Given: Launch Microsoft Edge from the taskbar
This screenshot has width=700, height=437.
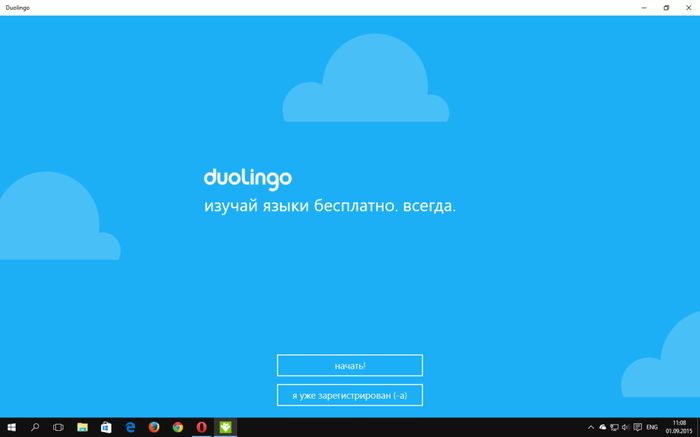Looking at the screenshot, I should [x=130, y=427].
